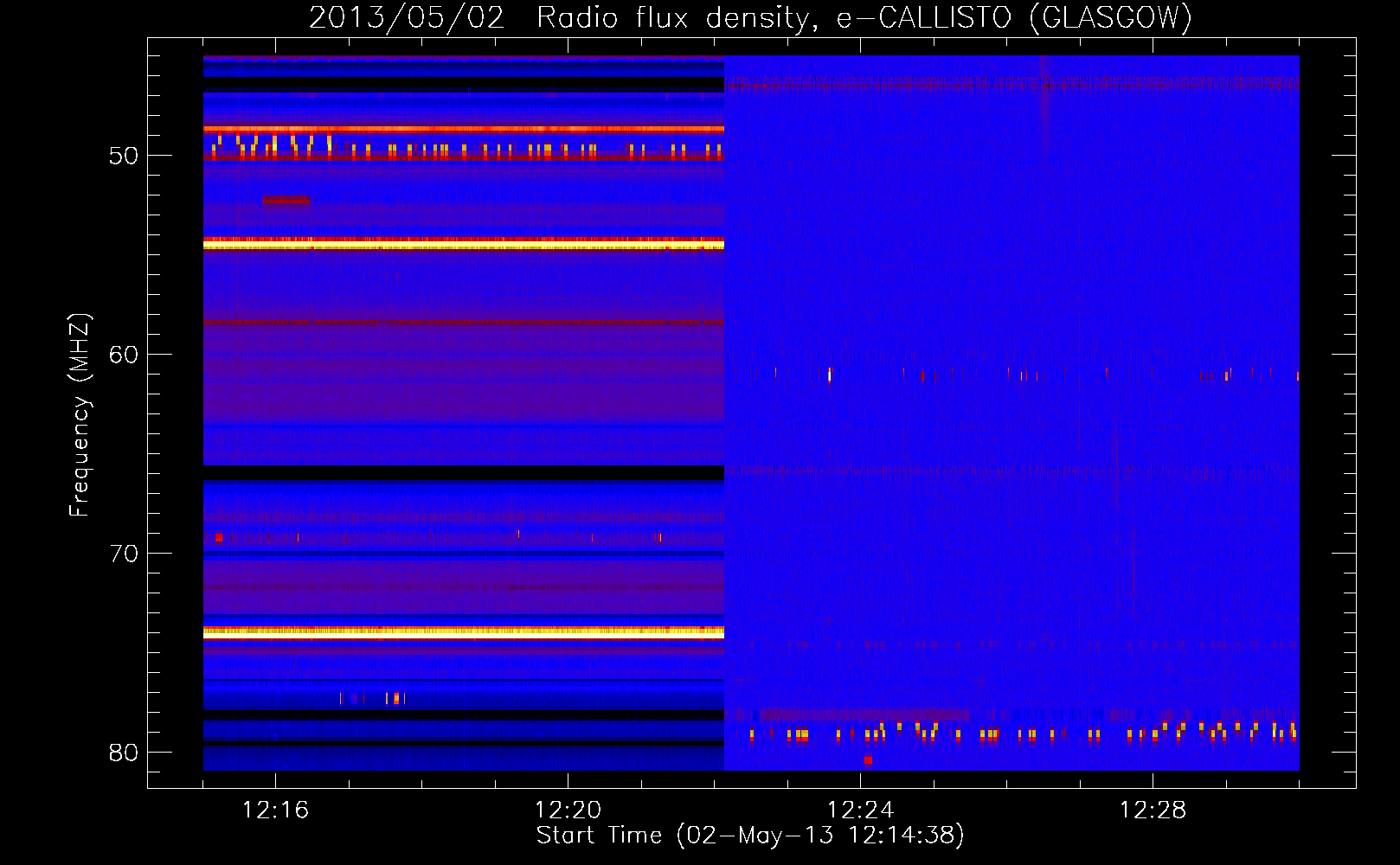Click the 'Frequency (MHZ)' axis label
The image size is (1400, 865).
click(x=80, y=415)
